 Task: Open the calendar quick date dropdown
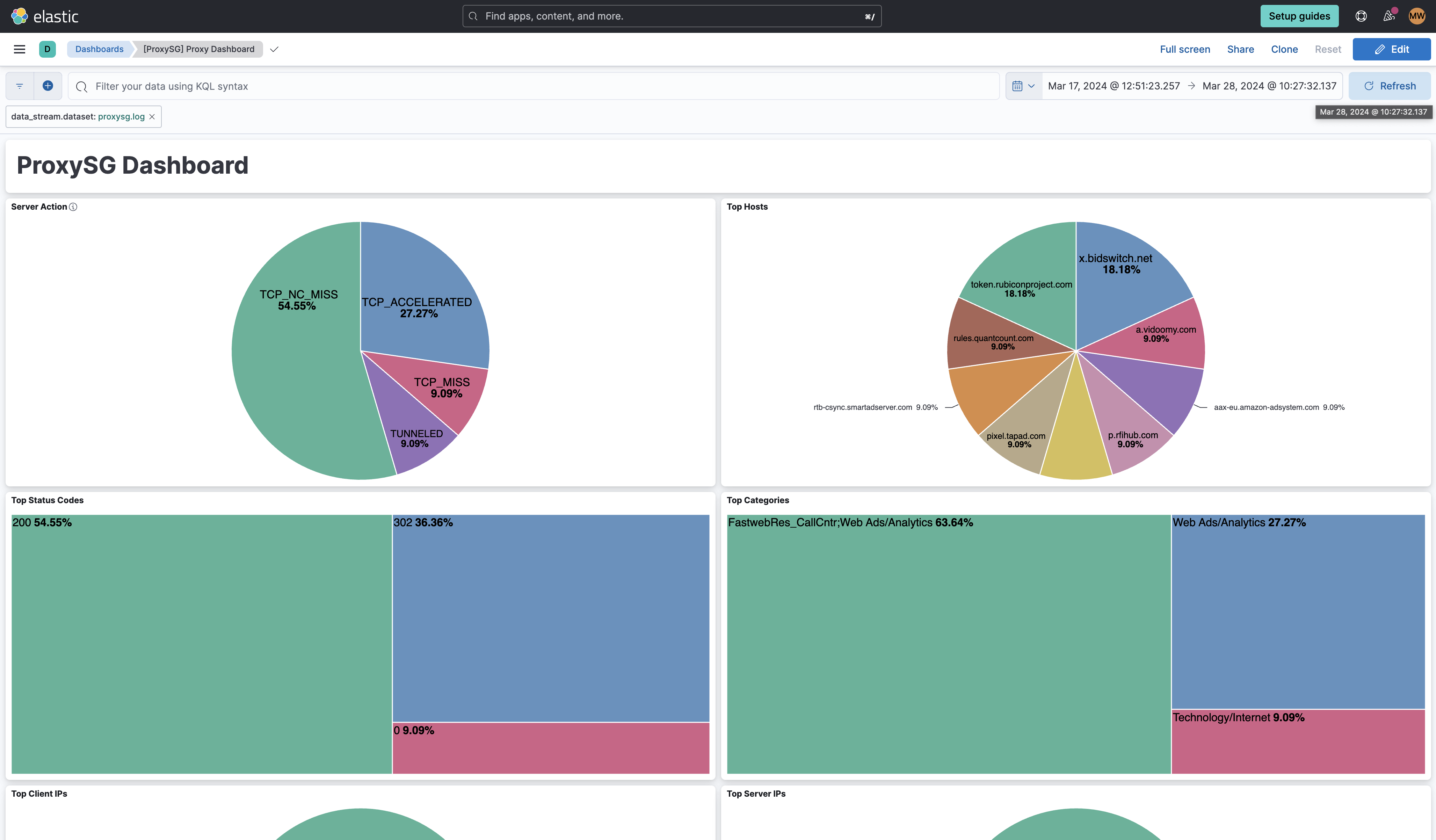1023,86
